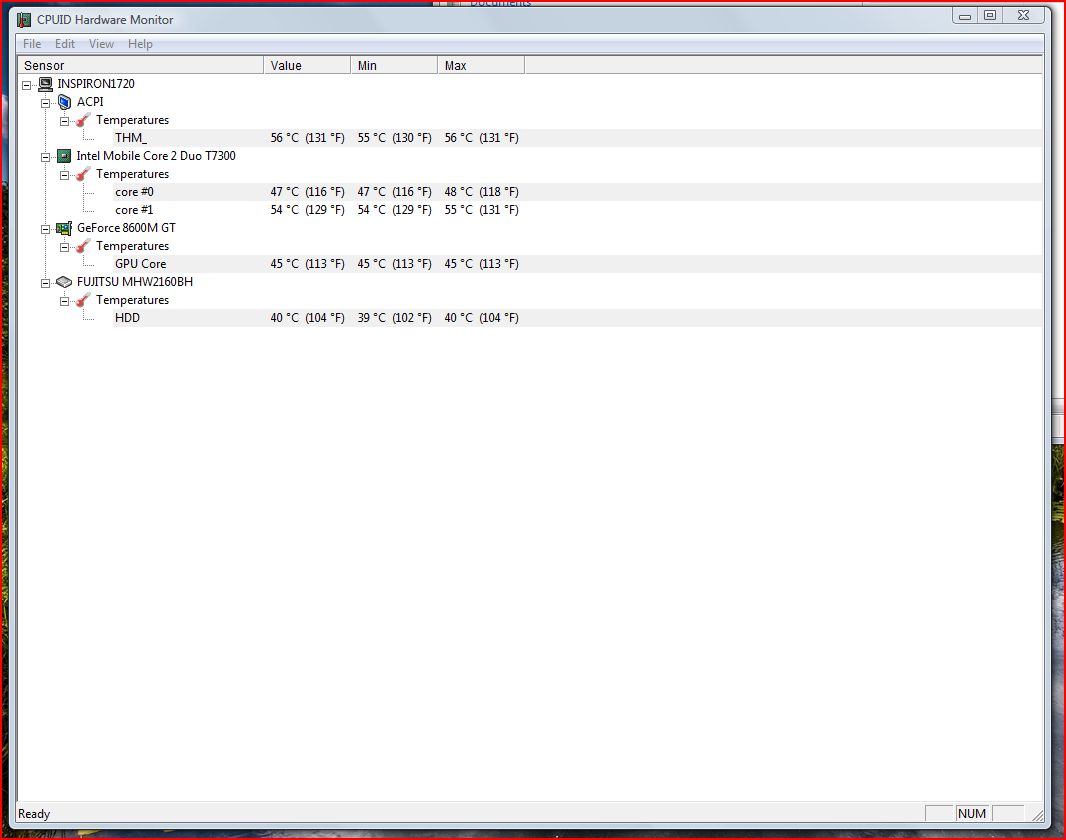Click THM_ current value 56 °C (131 °F)
Image resolution: width=1066 pixels, height=840 pixels.
pyautogui.click(x=307, y=138)
